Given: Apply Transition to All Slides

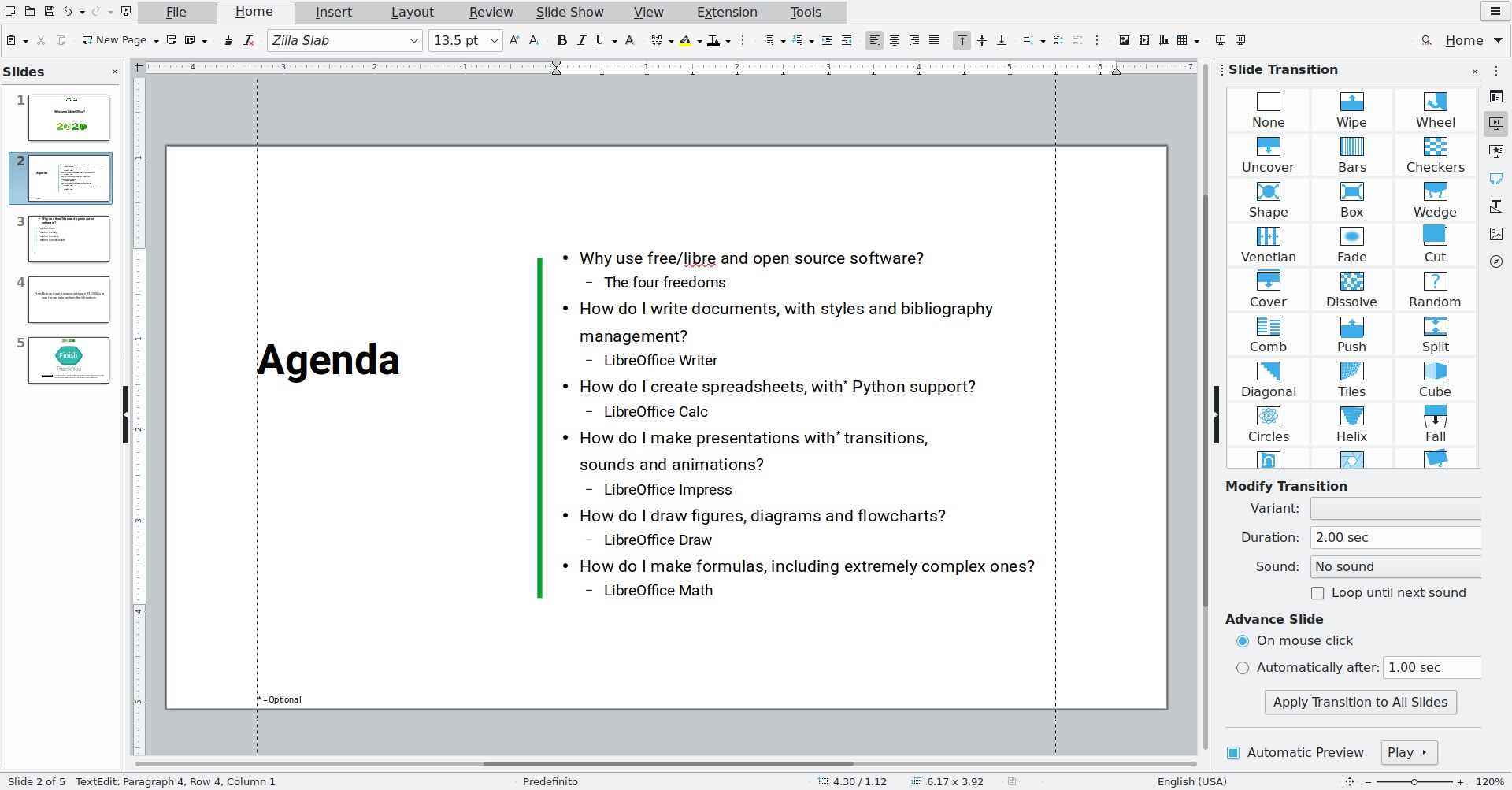Looking at the screenshot, I should tap(1360, 702).
